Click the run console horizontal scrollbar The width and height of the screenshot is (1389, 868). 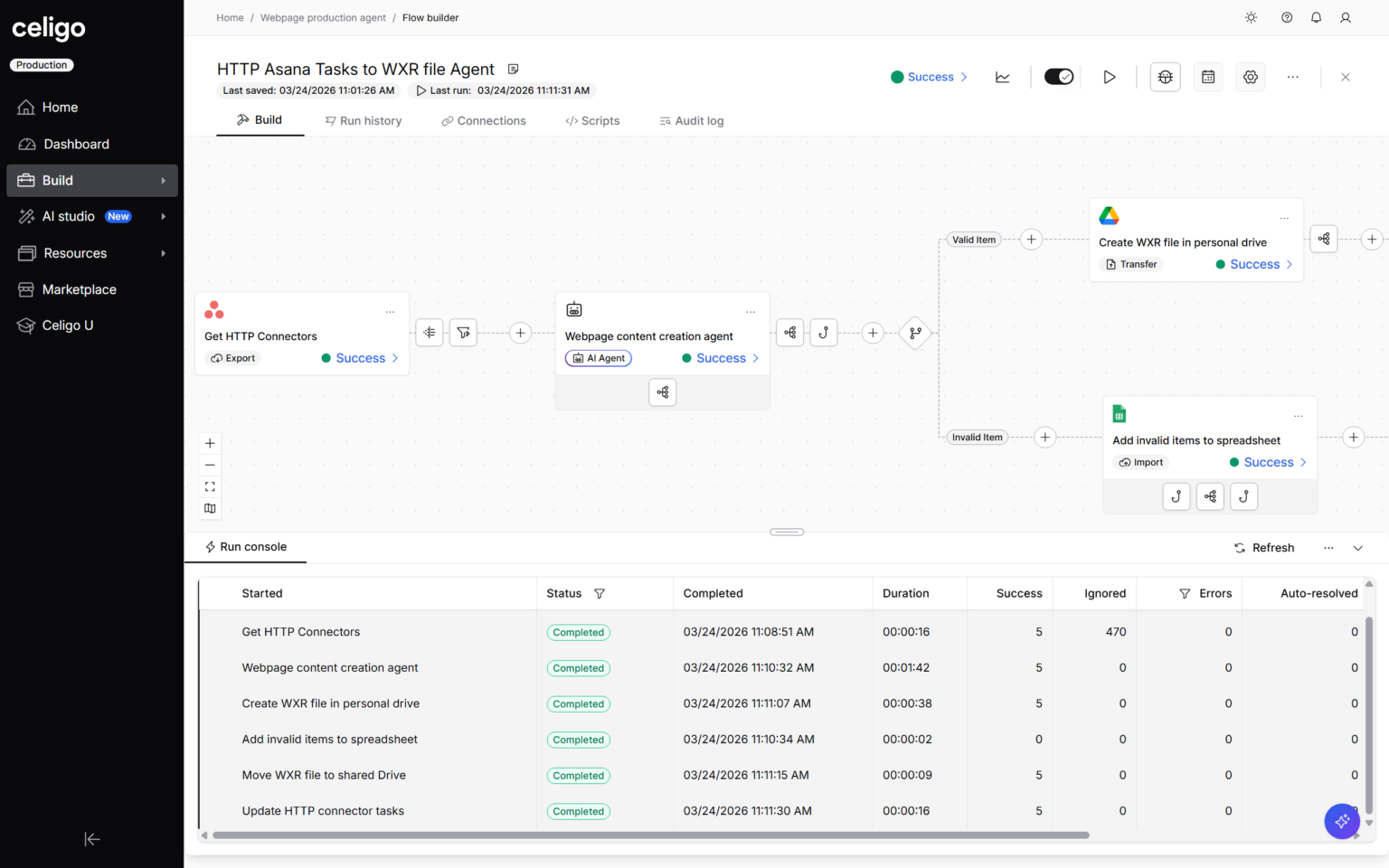click(x=651, y=835)
